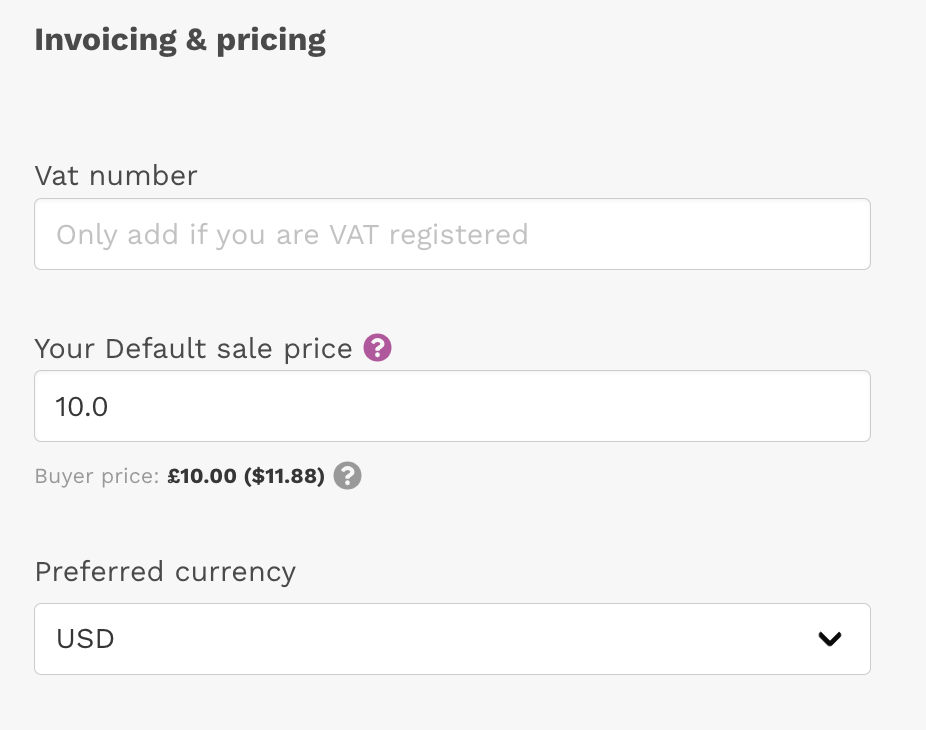This screenshot has height=730, width=926.
Task: Click the word 'Invoicing' in the heading
Action: [106, 40]
